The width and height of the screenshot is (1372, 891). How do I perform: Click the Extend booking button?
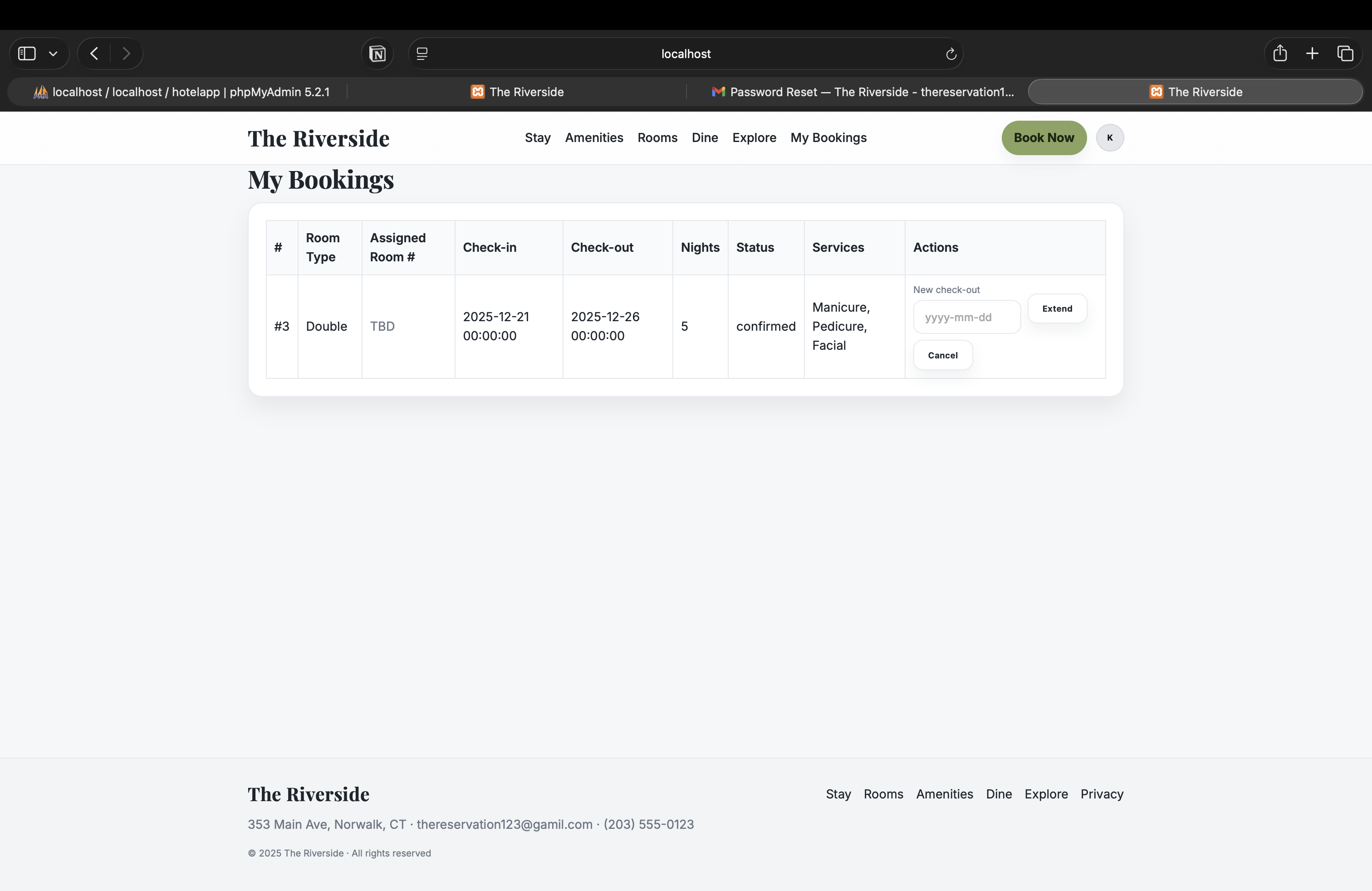(1057, 309)
